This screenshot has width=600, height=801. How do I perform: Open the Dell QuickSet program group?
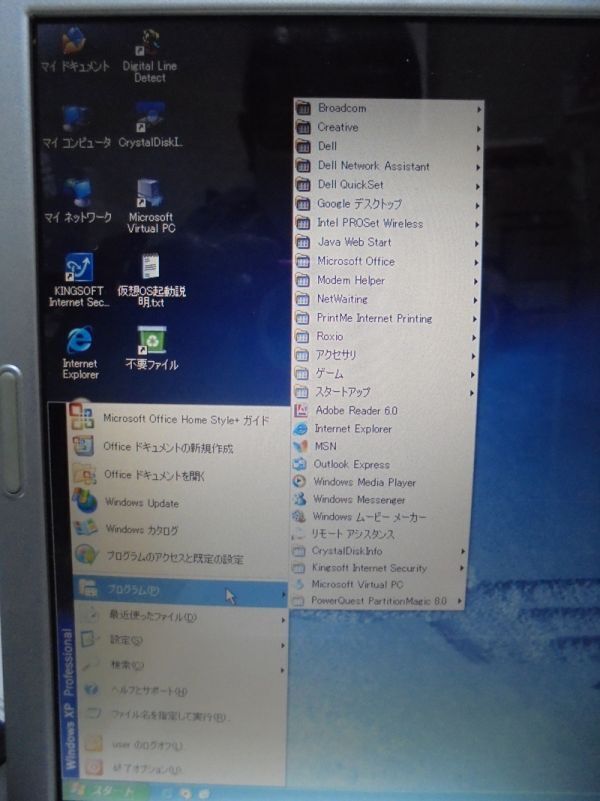389,185
